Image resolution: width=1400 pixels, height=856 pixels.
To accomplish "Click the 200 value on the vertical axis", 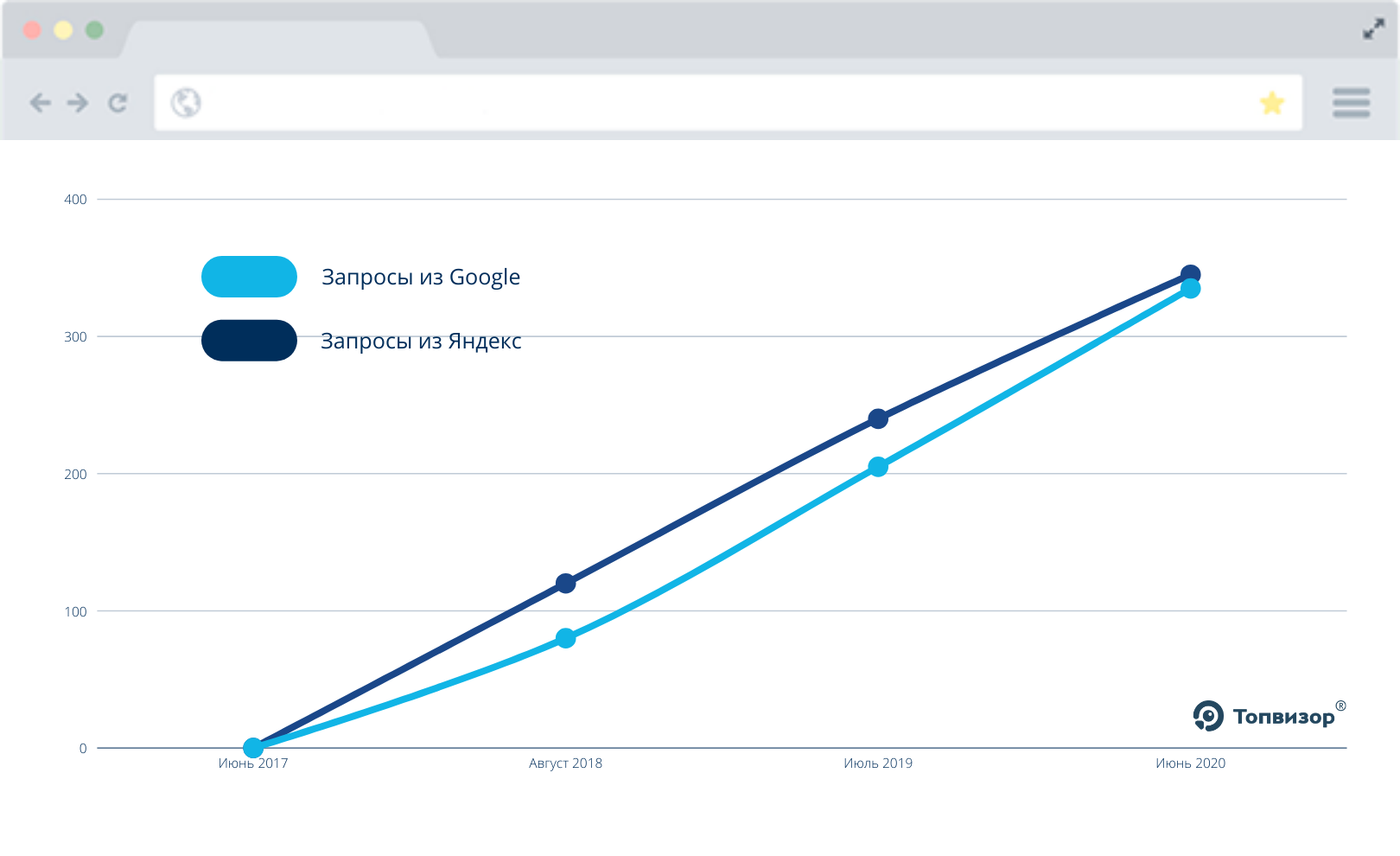I will (x=75, y=475).
